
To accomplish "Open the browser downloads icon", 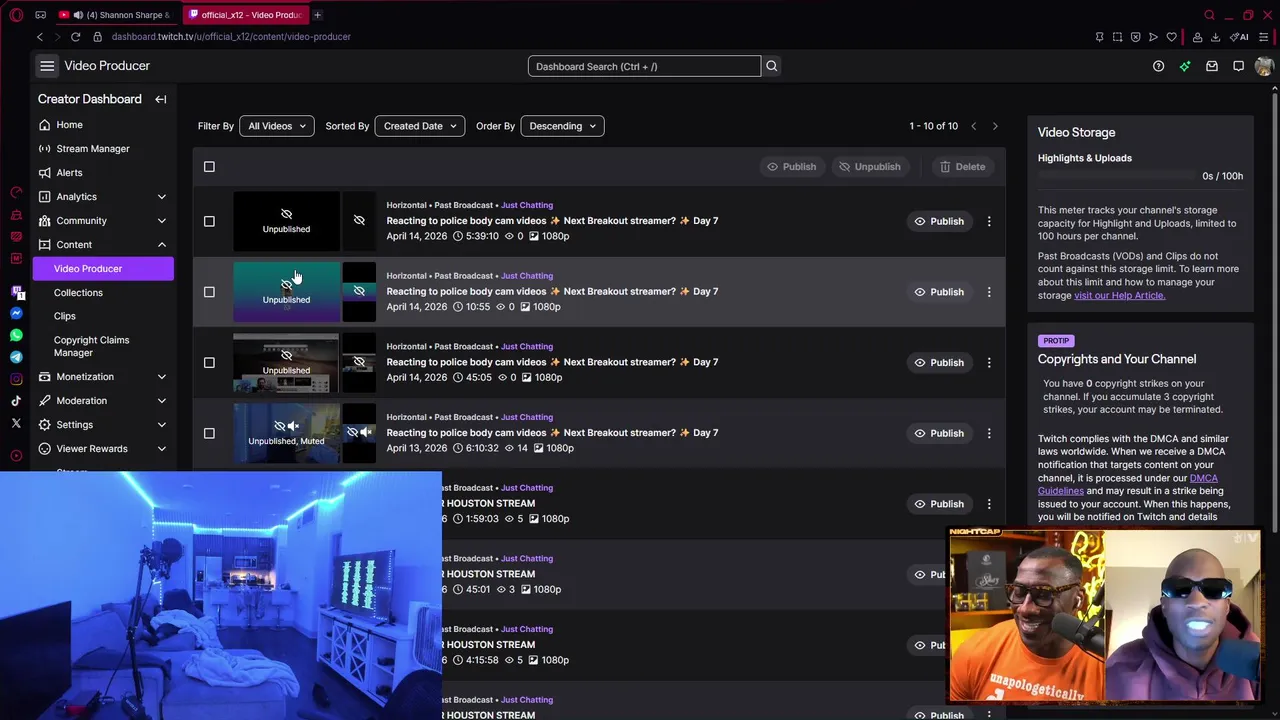I will point(1215,37).
